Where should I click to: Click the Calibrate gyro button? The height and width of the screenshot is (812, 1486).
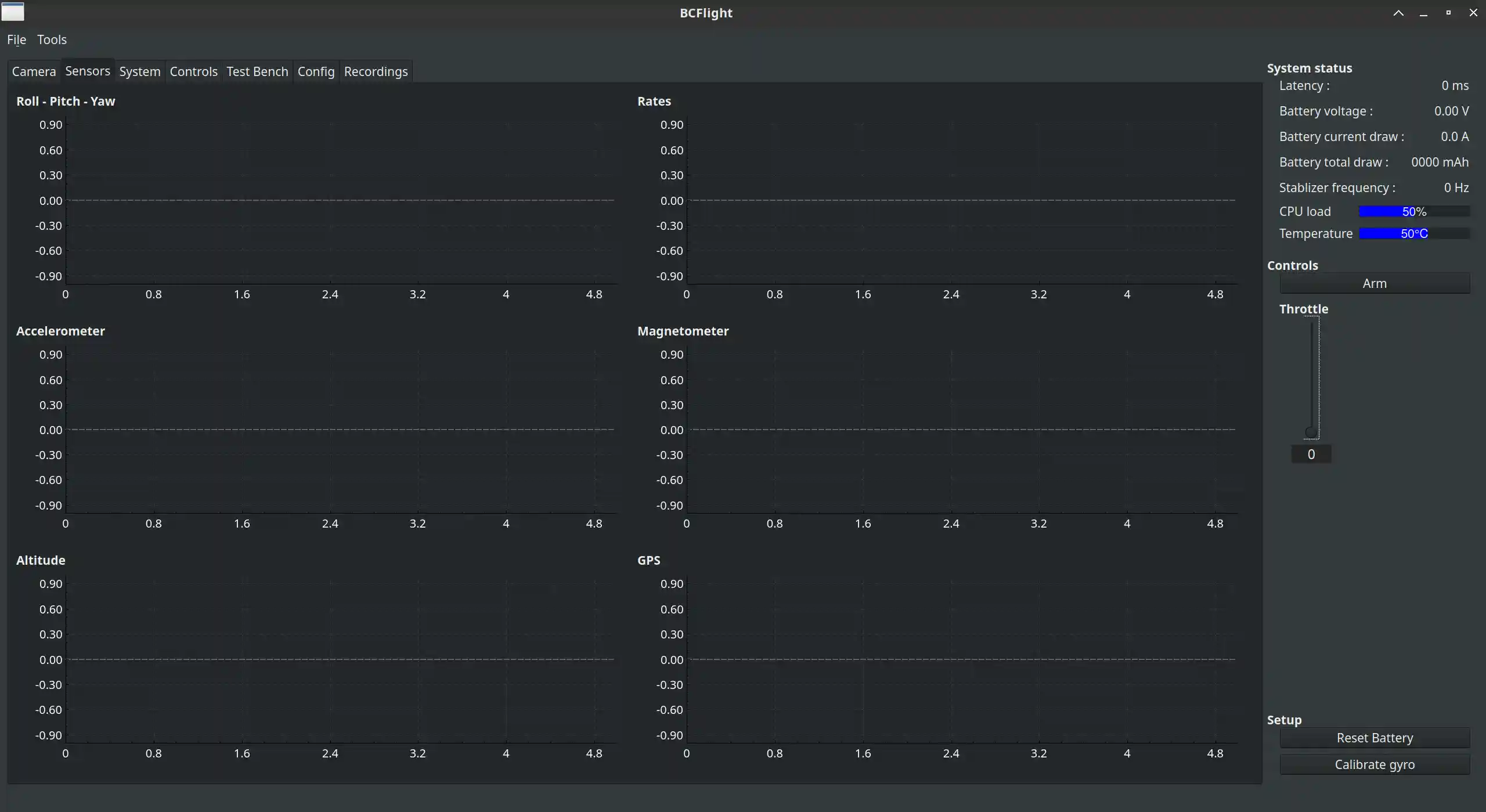(x=1374, y=764)
